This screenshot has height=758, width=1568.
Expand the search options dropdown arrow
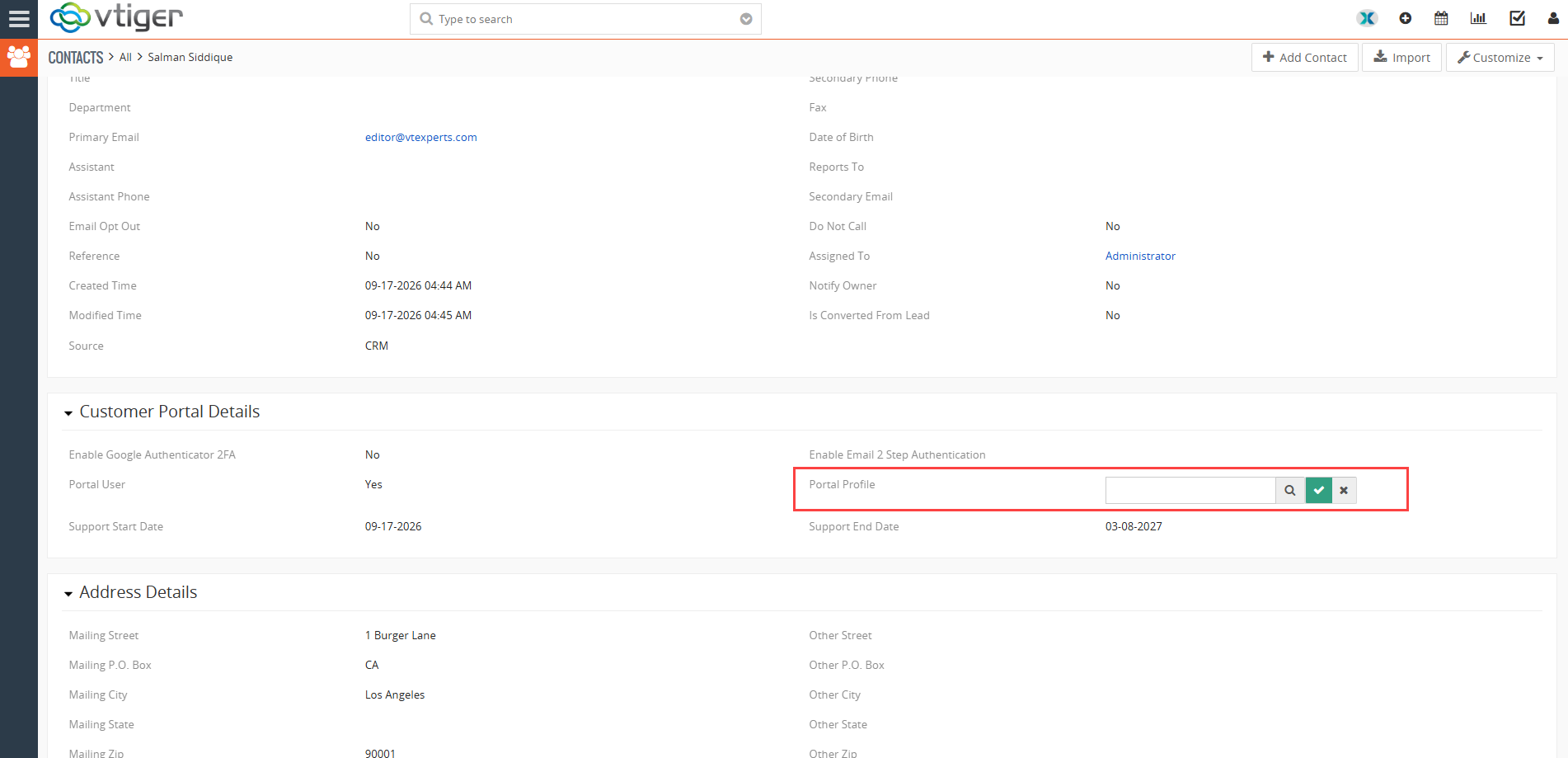pyautogui.click(x=746, y=19)
